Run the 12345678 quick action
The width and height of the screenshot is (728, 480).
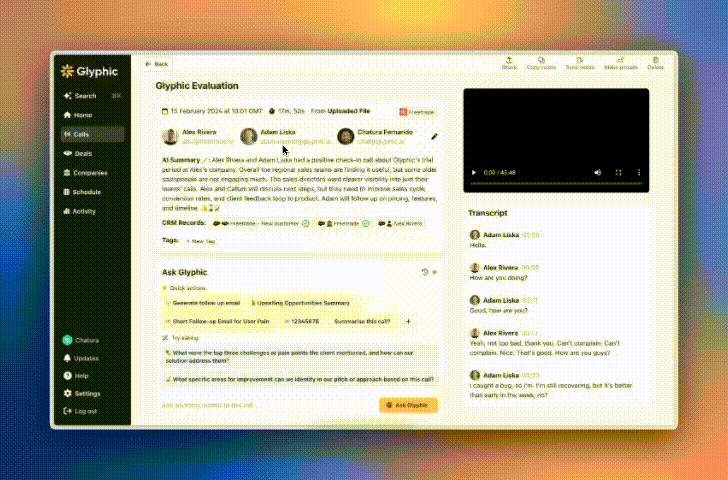pyautogui.click(x=302, y=321)
